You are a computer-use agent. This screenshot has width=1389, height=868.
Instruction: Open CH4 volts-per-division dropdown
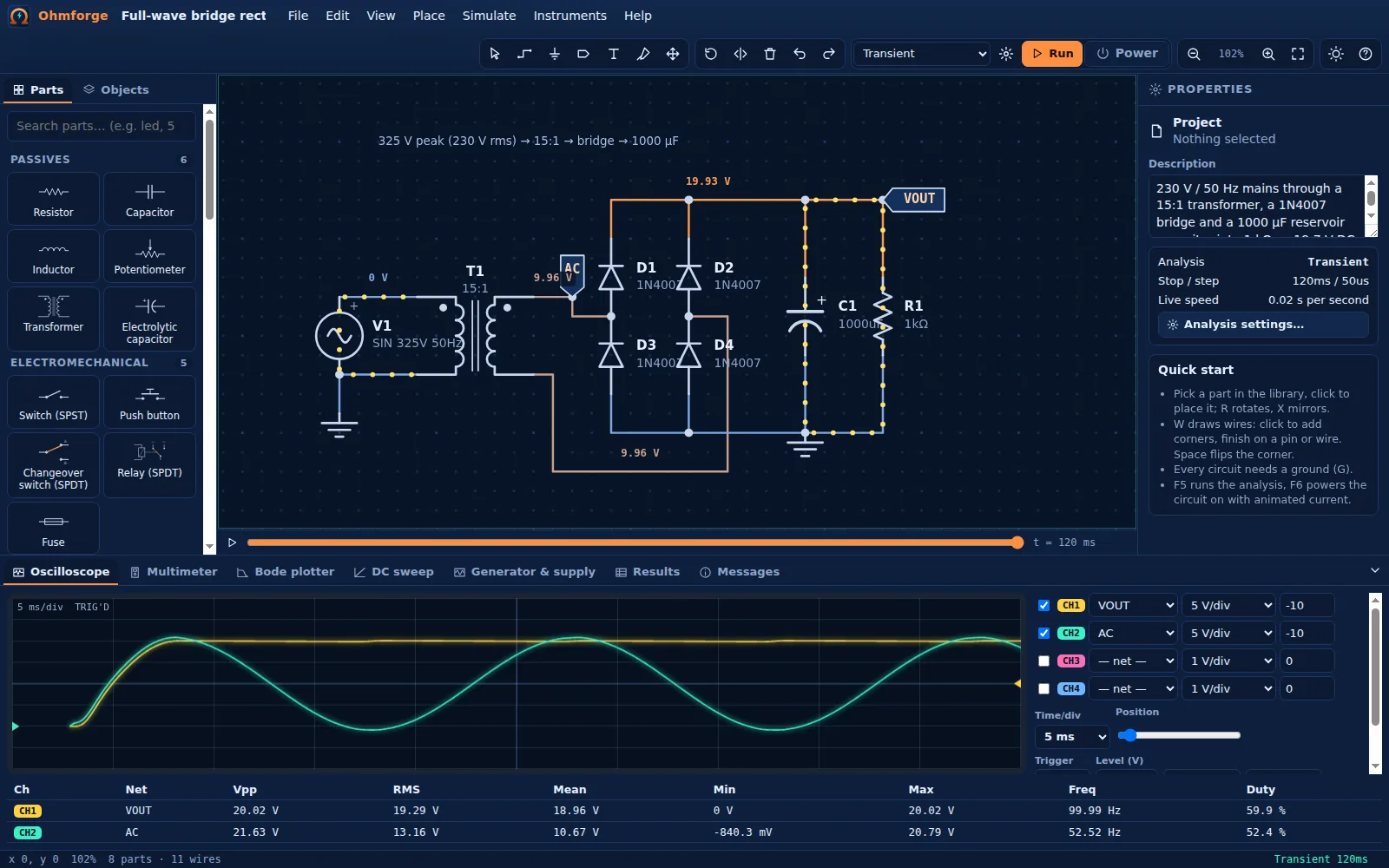tap(1229, 689)
